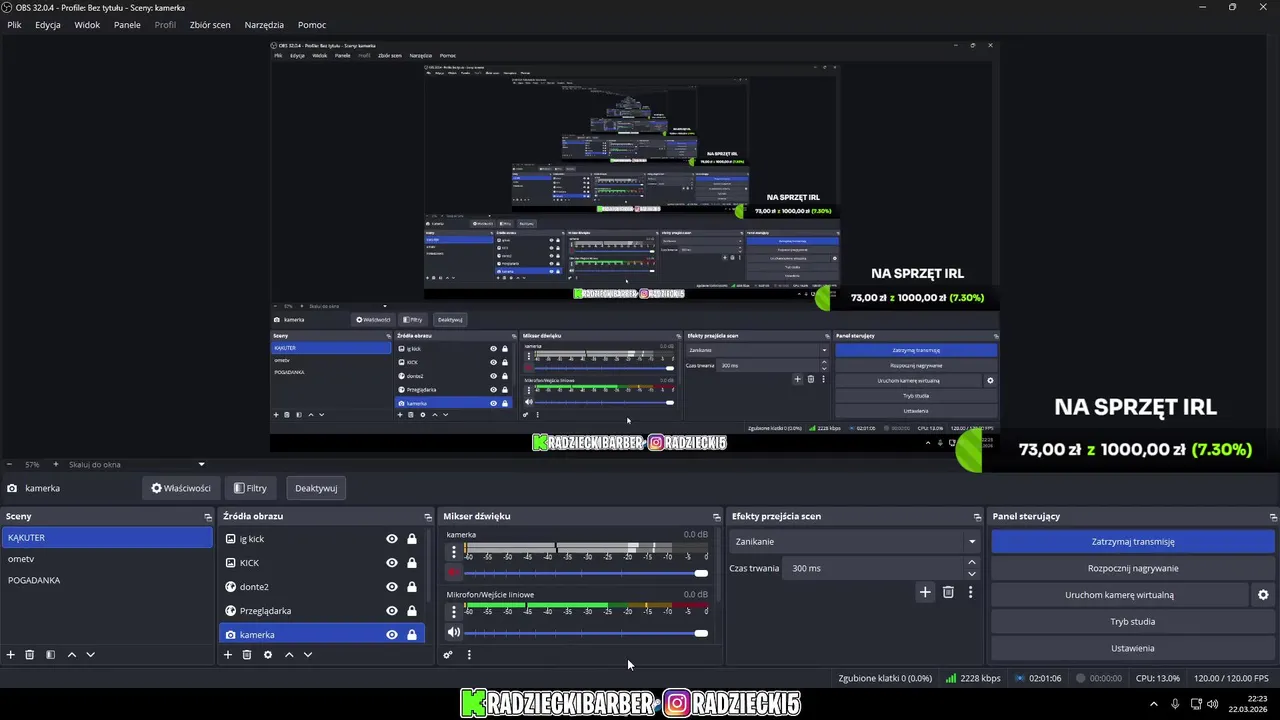Screen dimensions: 1280x720
Task: Undock the Źródła obrazu panel
Action: click(x=428, y=517)
